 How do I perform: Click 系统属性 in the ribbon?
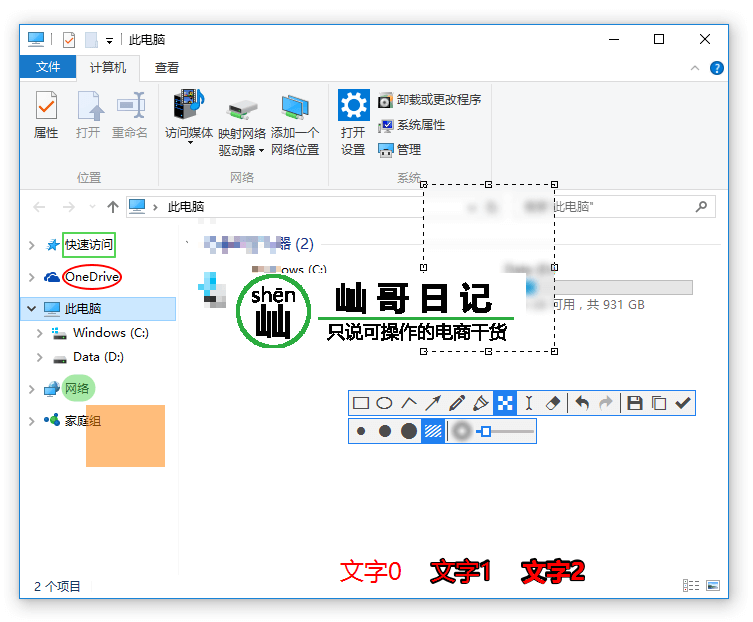point(412,125)
